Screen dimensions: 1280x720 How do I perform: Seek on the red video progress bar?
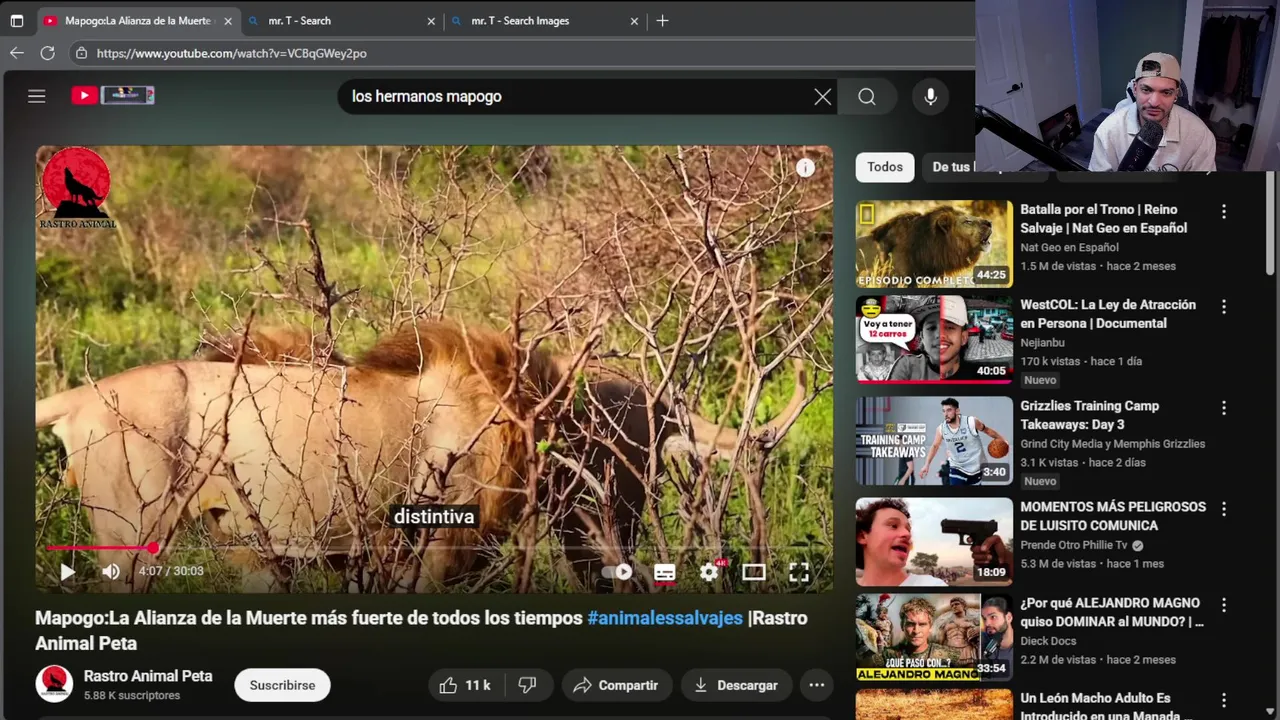[x=434, y=548]
